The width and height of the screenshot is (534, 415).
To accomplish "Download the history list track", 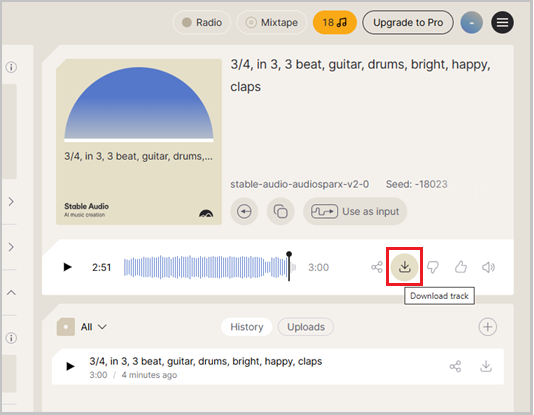I will pyautogui.click(x=486, y=366).
